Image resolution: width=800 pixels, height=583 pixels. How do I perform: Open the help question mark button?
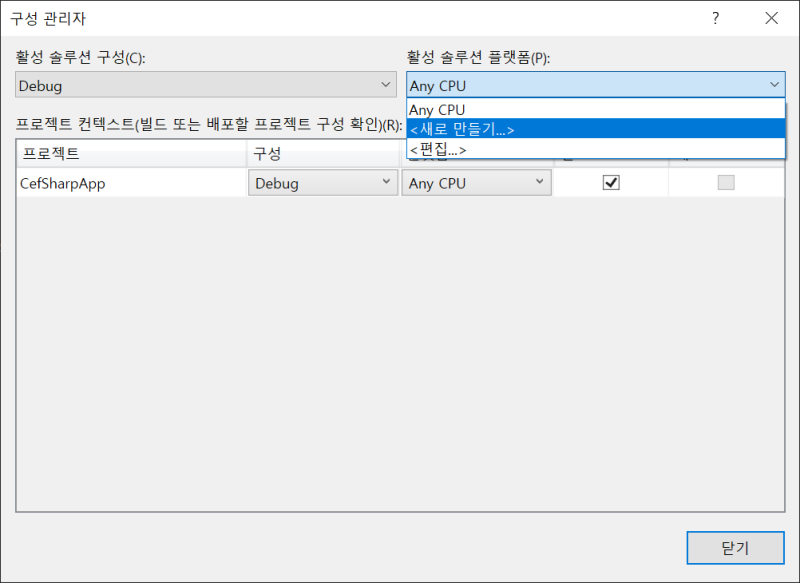coord(716,18)
